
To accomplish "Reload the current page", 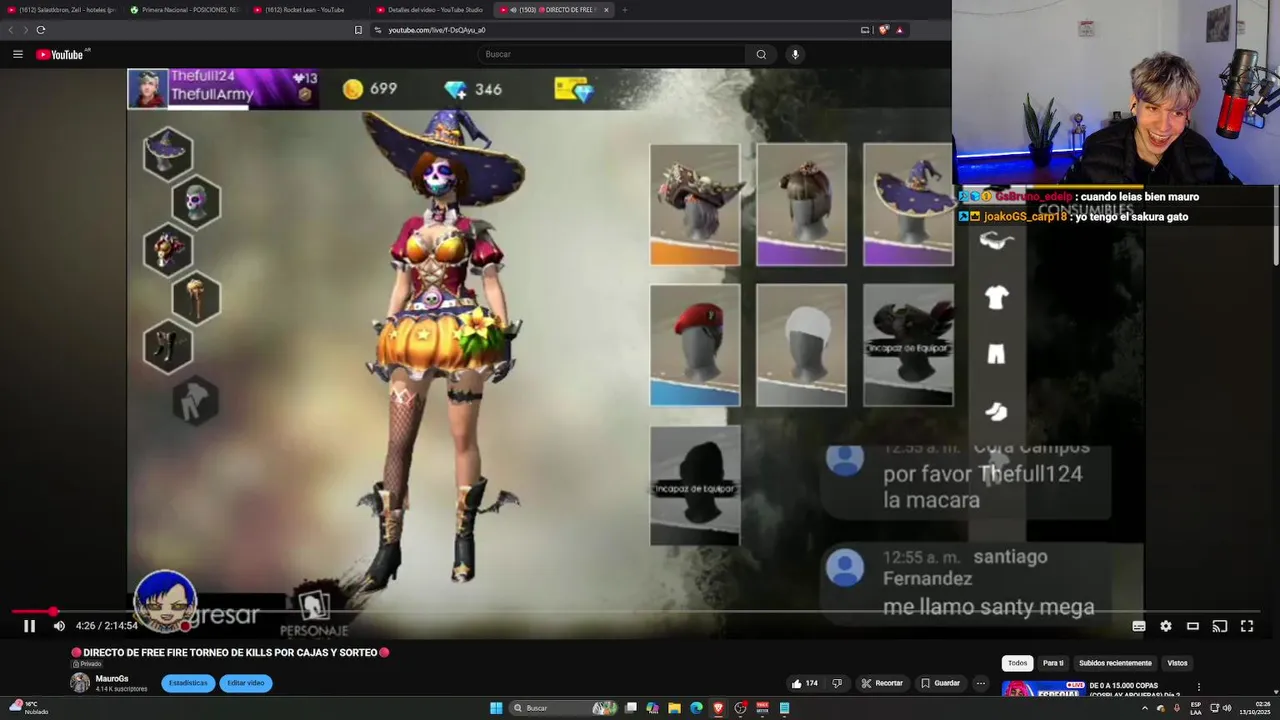I will (x=41, y=30).
